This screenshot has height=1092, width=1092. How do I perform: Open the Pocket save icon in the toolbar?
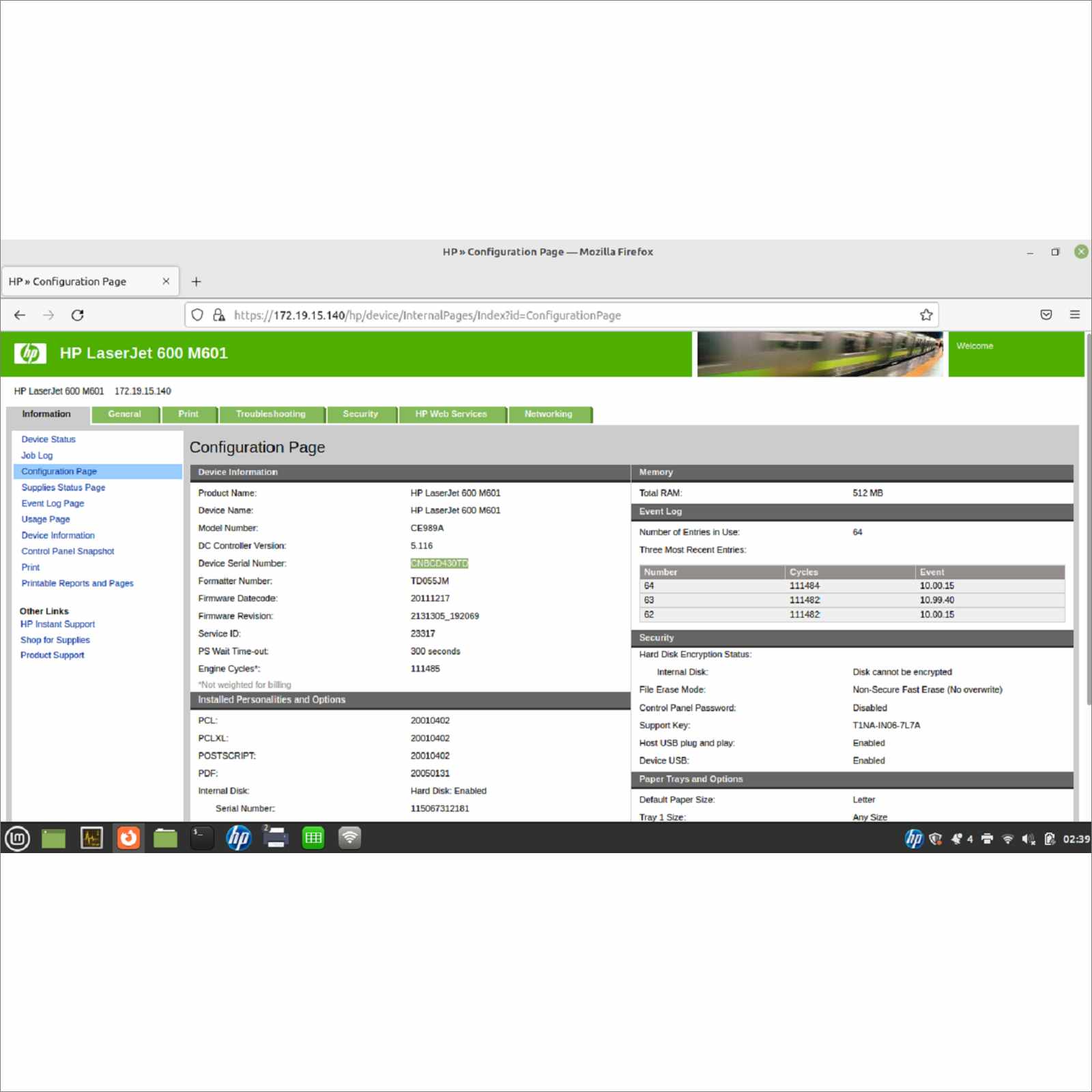(1046, 315)
